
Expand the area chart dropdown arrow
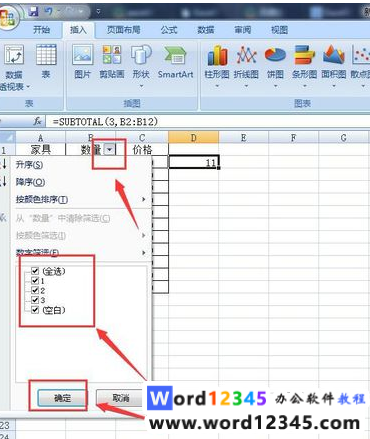coord(334,86)
